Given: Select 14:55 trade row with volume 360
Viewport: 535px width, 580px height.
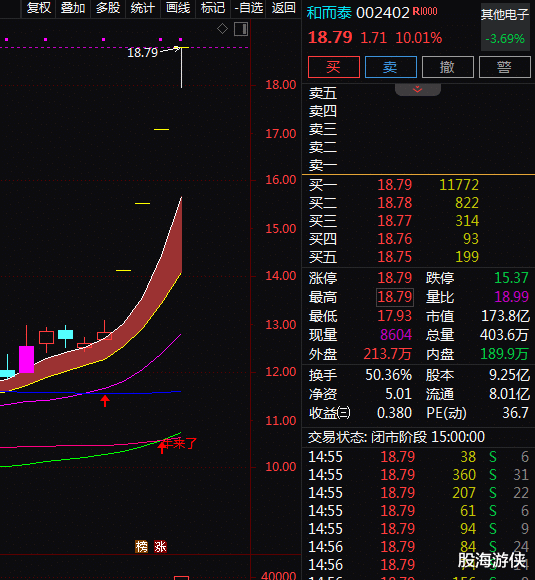Looking at the screenshot, I should click(418, 475).
